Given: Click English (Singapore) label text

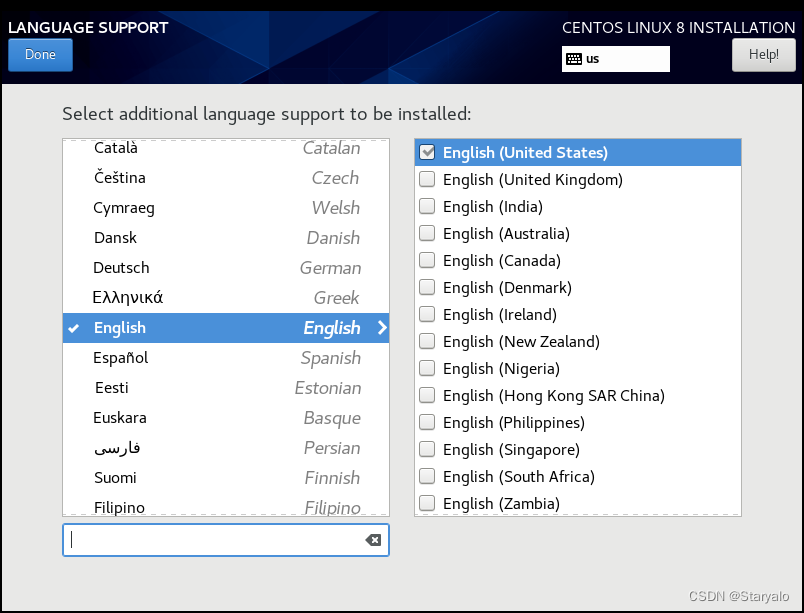Looking at the screenshot, I should (511, 450).
